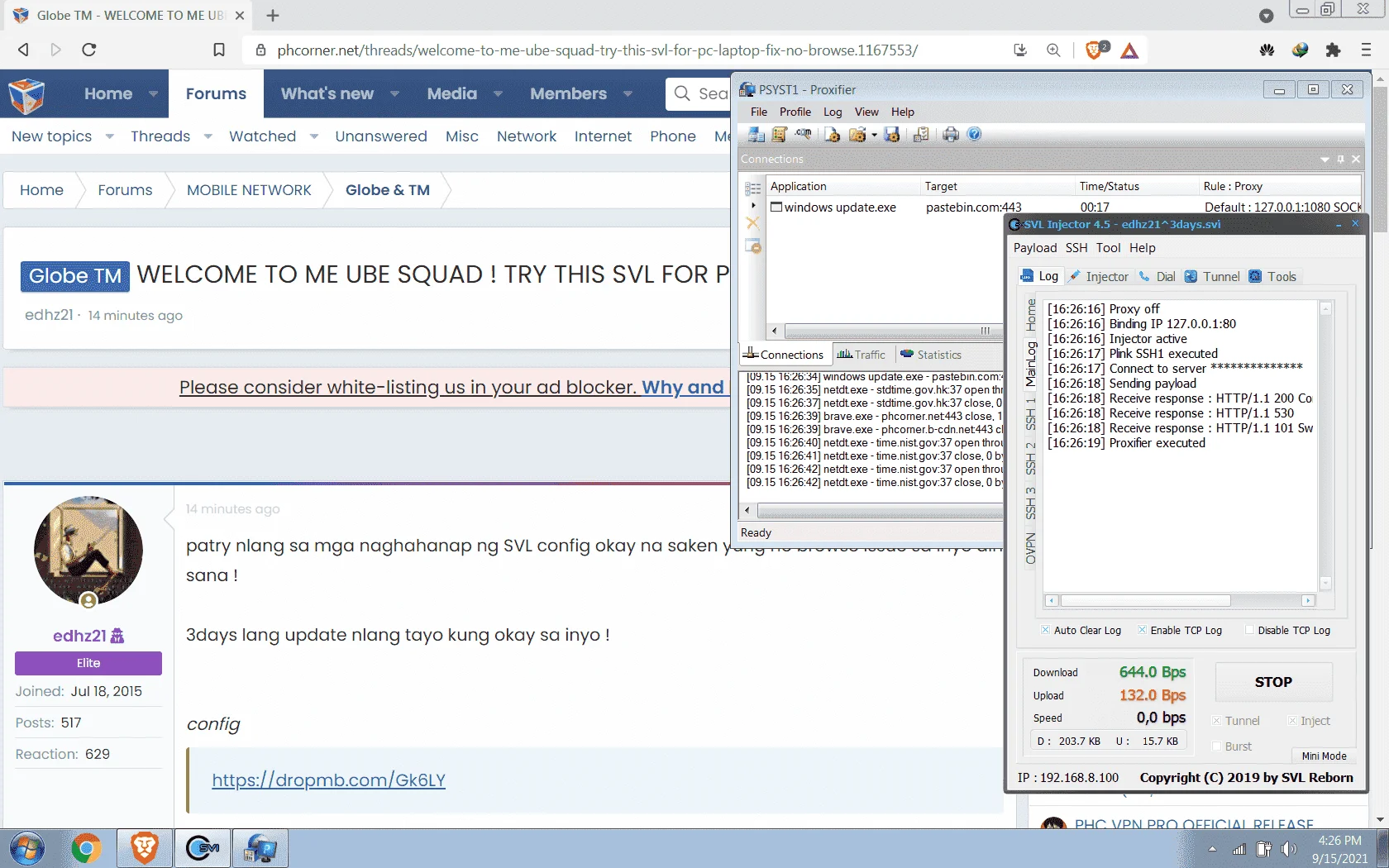1389x868 pixels.
Task: Expand New topics dropdown arrow
Action: click(x=109, y=136)
